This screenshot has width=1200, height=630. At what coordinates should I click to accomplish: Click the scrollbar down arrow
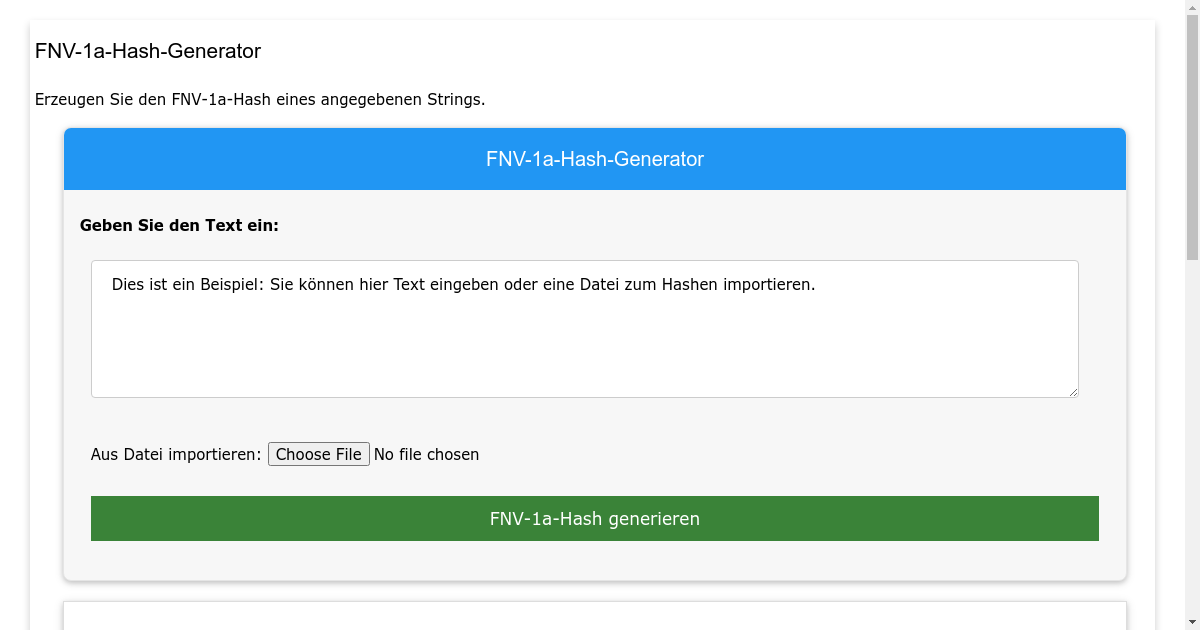click(x=1192, y=621)
